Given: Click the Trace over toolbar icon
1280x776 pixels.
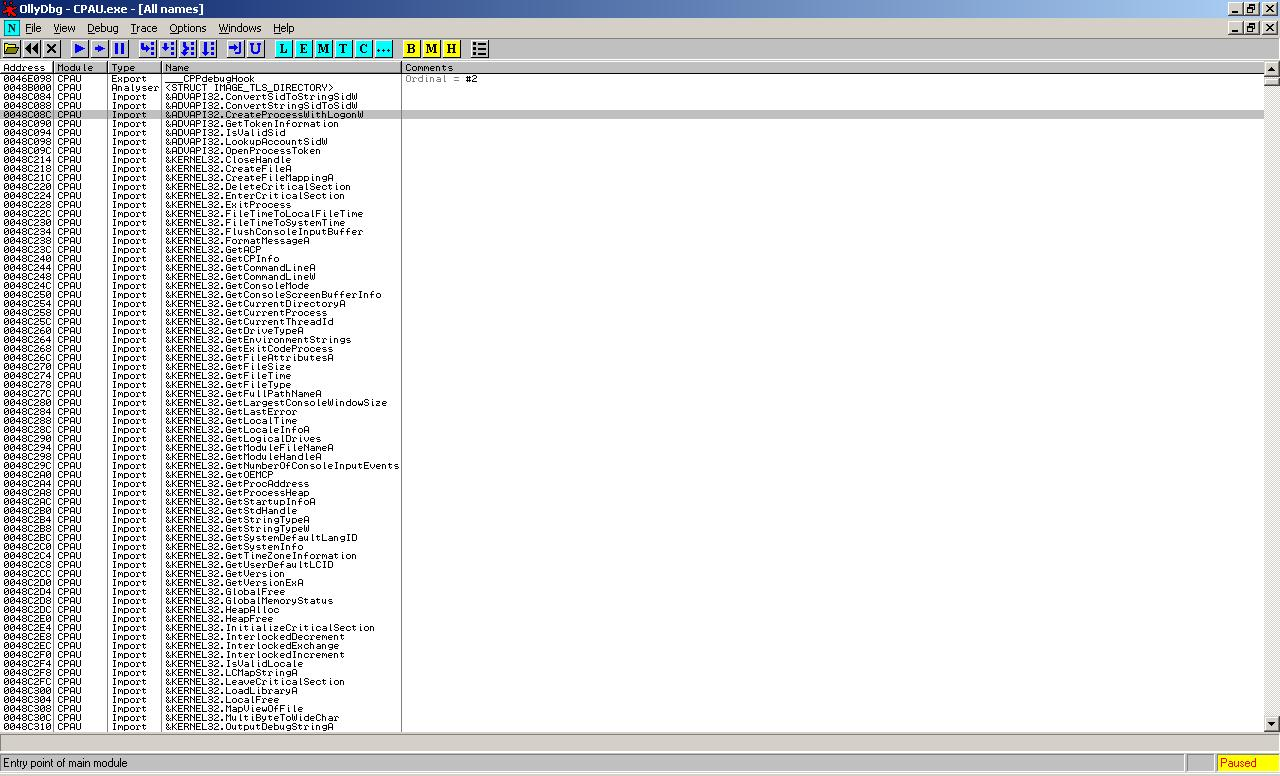Looking at the screenshot, I should 208,48.
